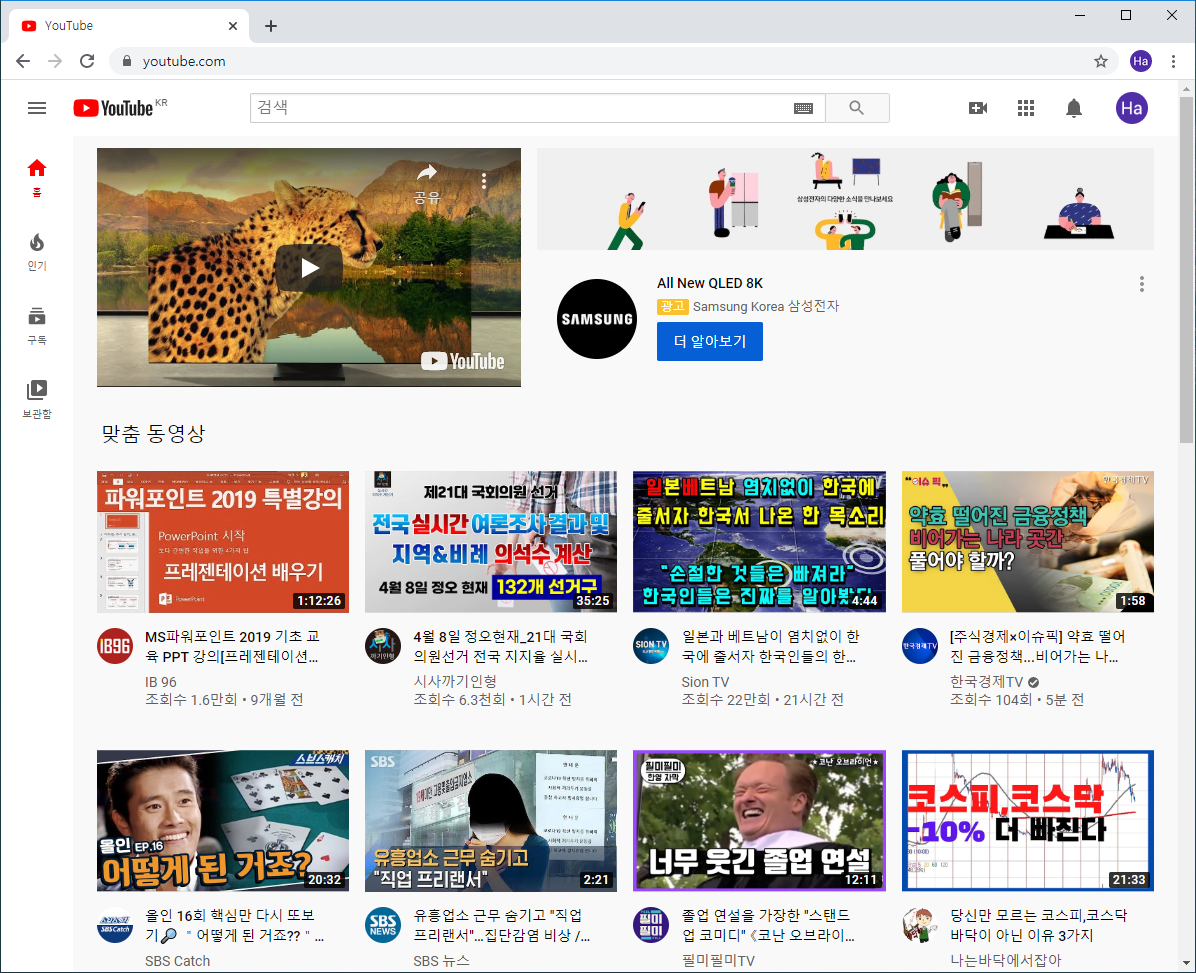Click the YouTube watermark on the ad video
Image resolution: width=1196 pixels, height=973 pixels.
(x=463, y=361)
